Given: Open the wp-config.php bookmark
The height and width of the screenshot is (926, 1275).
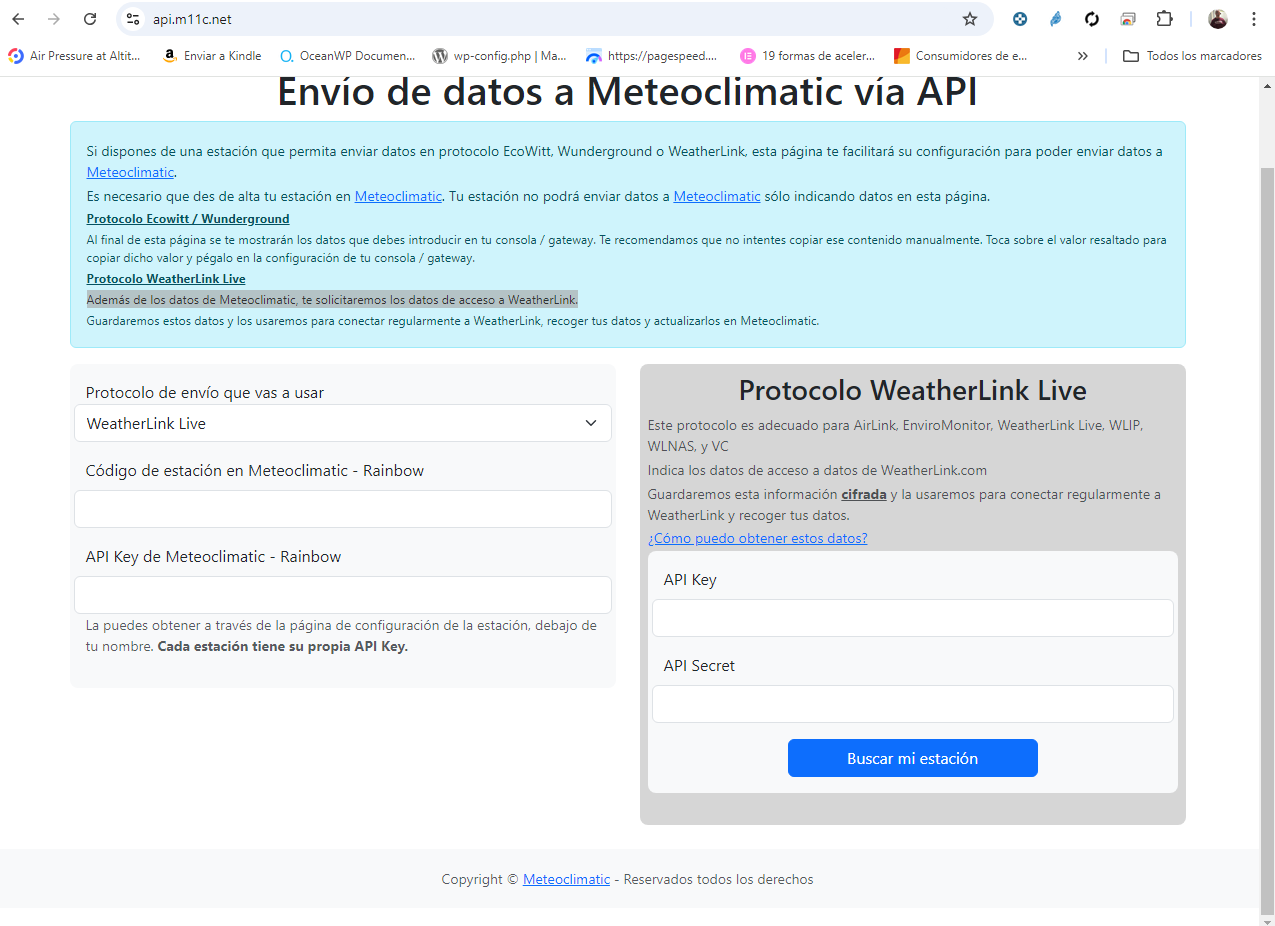Looking at the screenshot, I should click(499, 56).
